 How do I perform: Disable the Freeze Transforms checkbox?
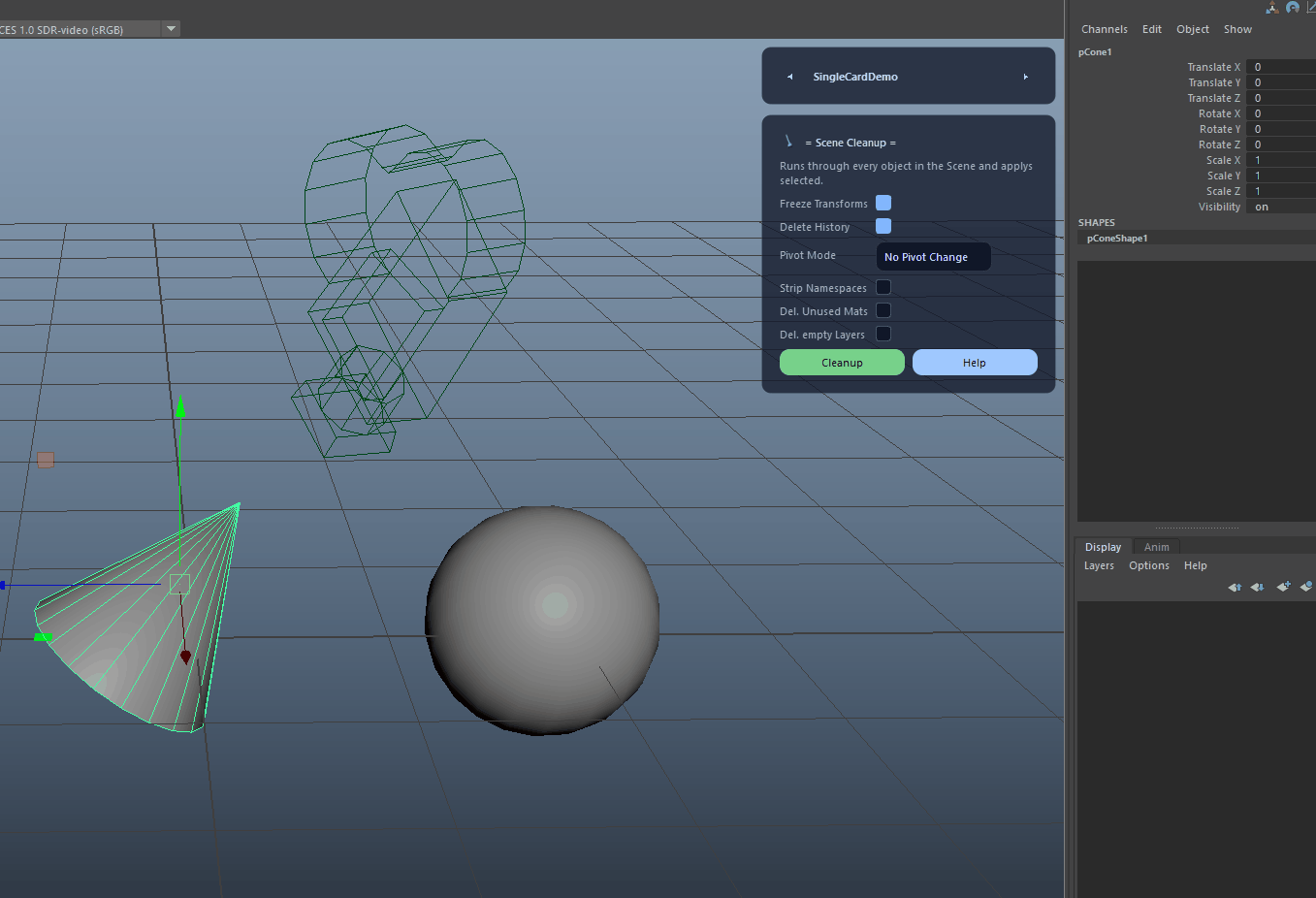point(883,203)
